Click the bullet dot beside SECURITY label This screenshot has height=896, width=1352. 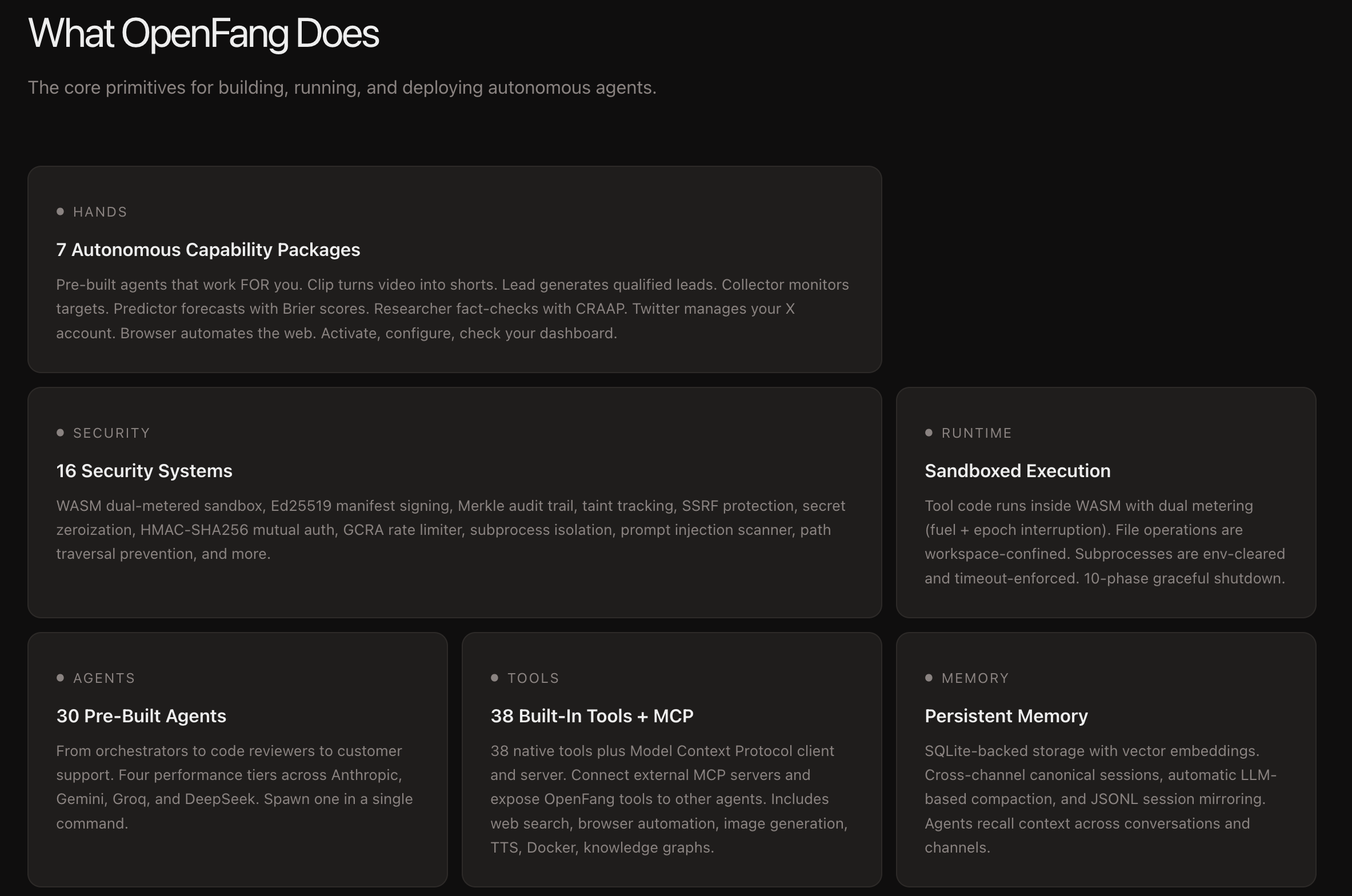coord(60,433)
